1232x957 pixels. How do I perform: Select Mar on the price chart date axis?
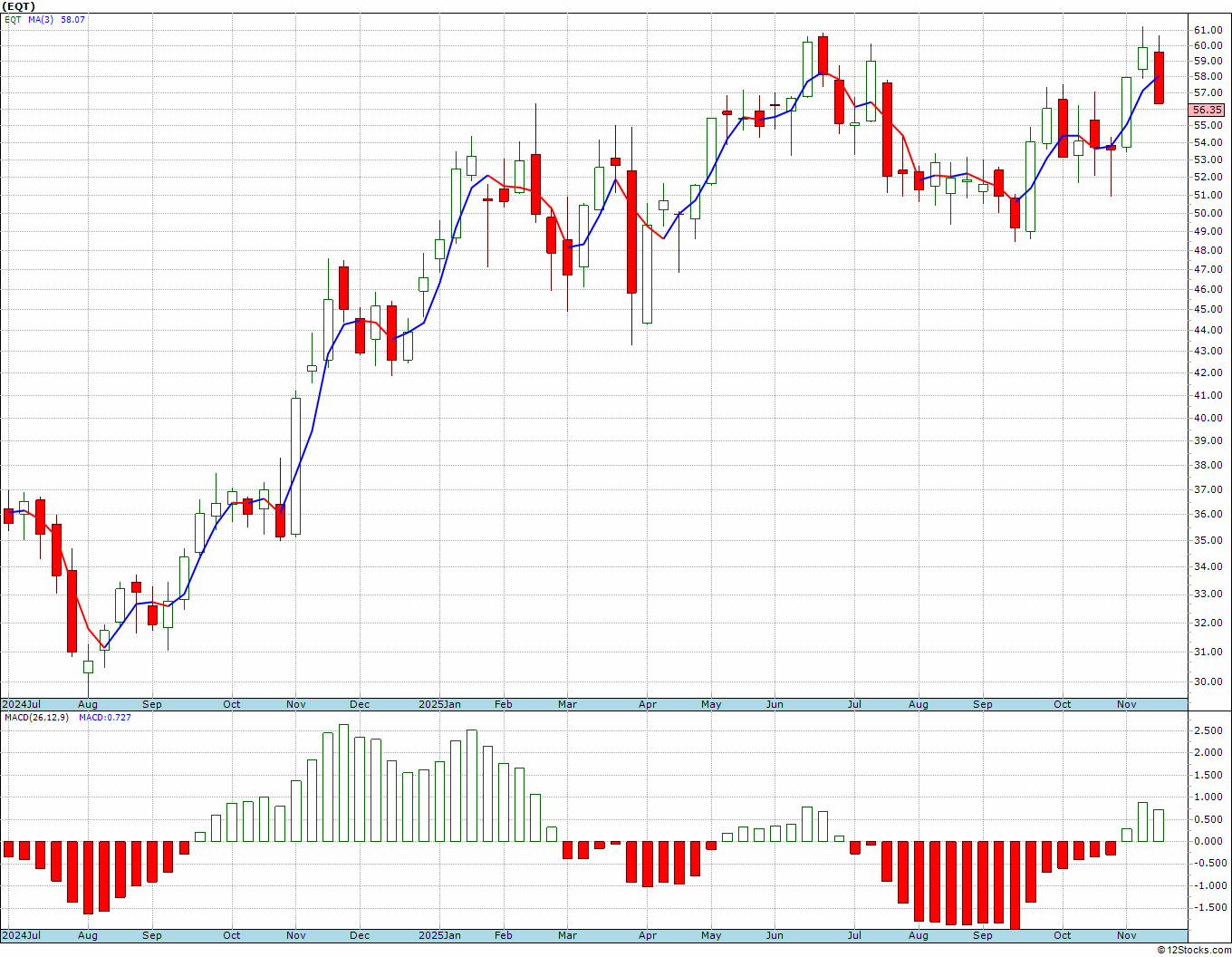pos(567,704)
